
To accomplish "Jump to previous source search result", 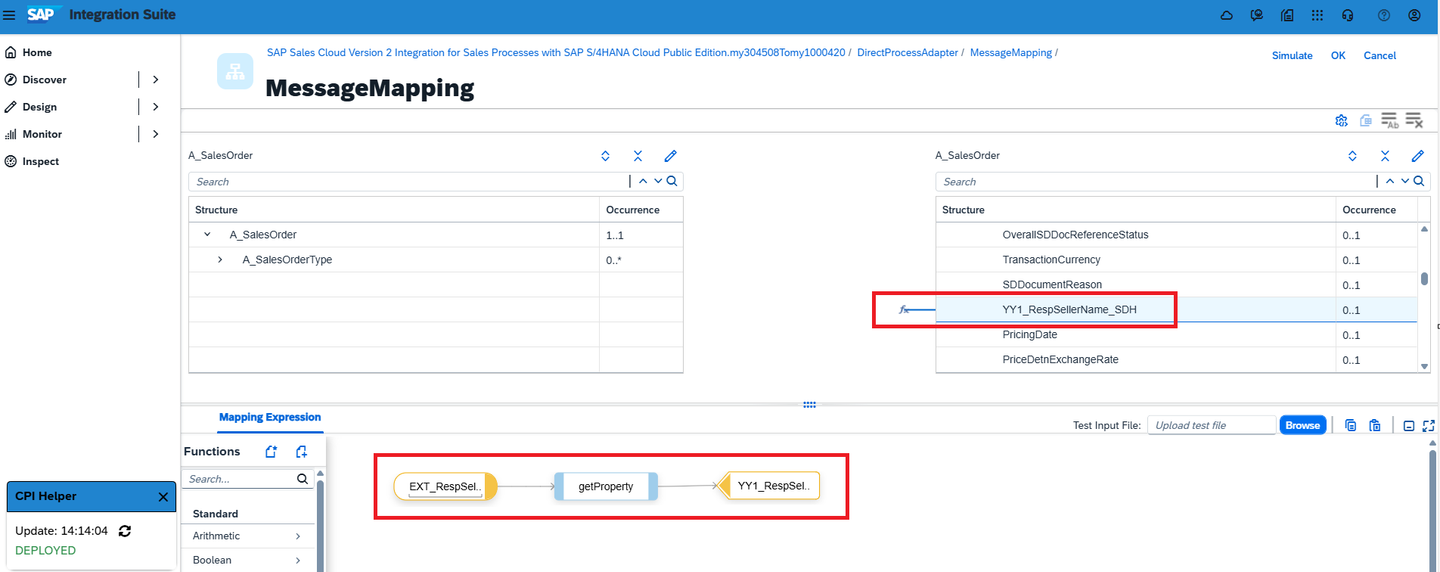I will pyautogui.click(x=643, y=181).
